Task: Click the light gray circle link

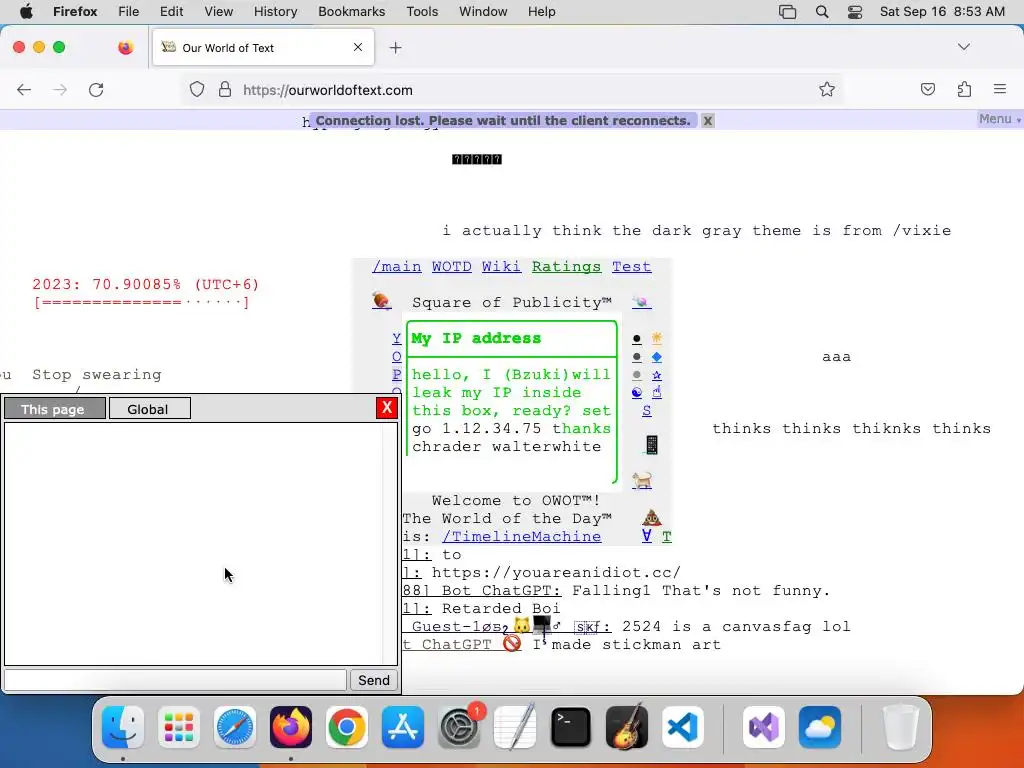Action: click(637, 375)
